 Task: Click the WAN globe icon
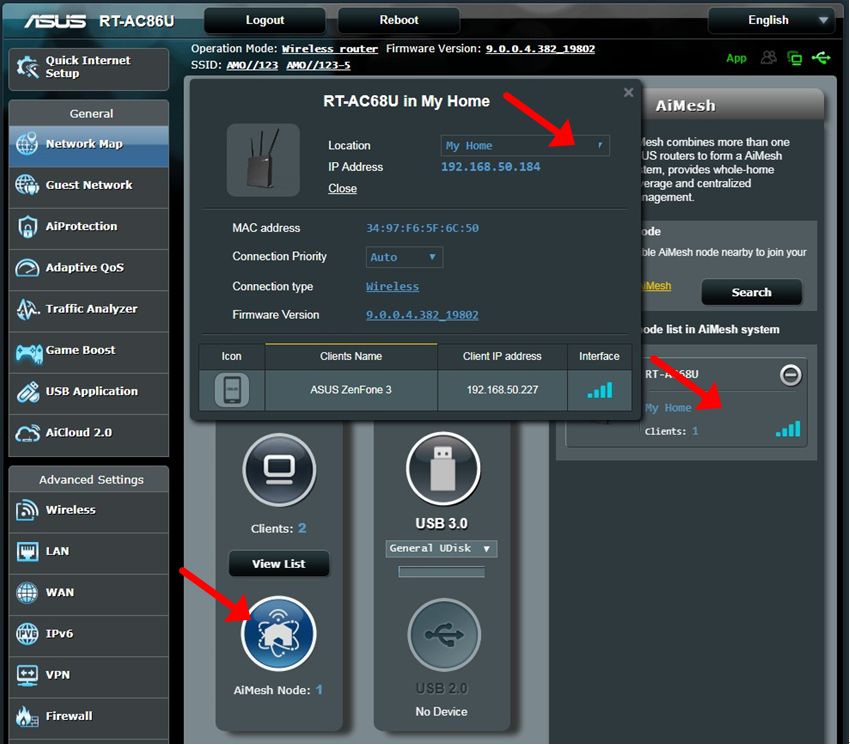tap(27, 593)
